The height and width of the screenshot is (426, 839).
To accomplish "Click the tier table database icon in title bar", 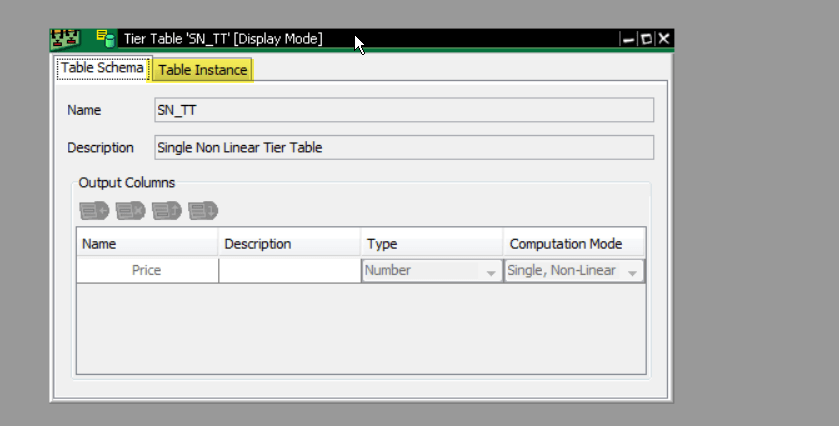I will point(105,39).
